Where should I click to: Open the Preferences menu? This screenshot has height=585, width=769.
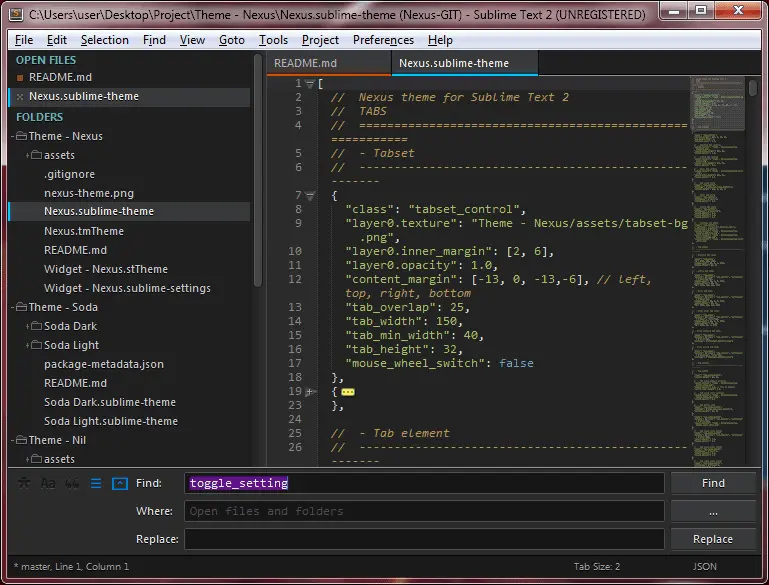383,40
